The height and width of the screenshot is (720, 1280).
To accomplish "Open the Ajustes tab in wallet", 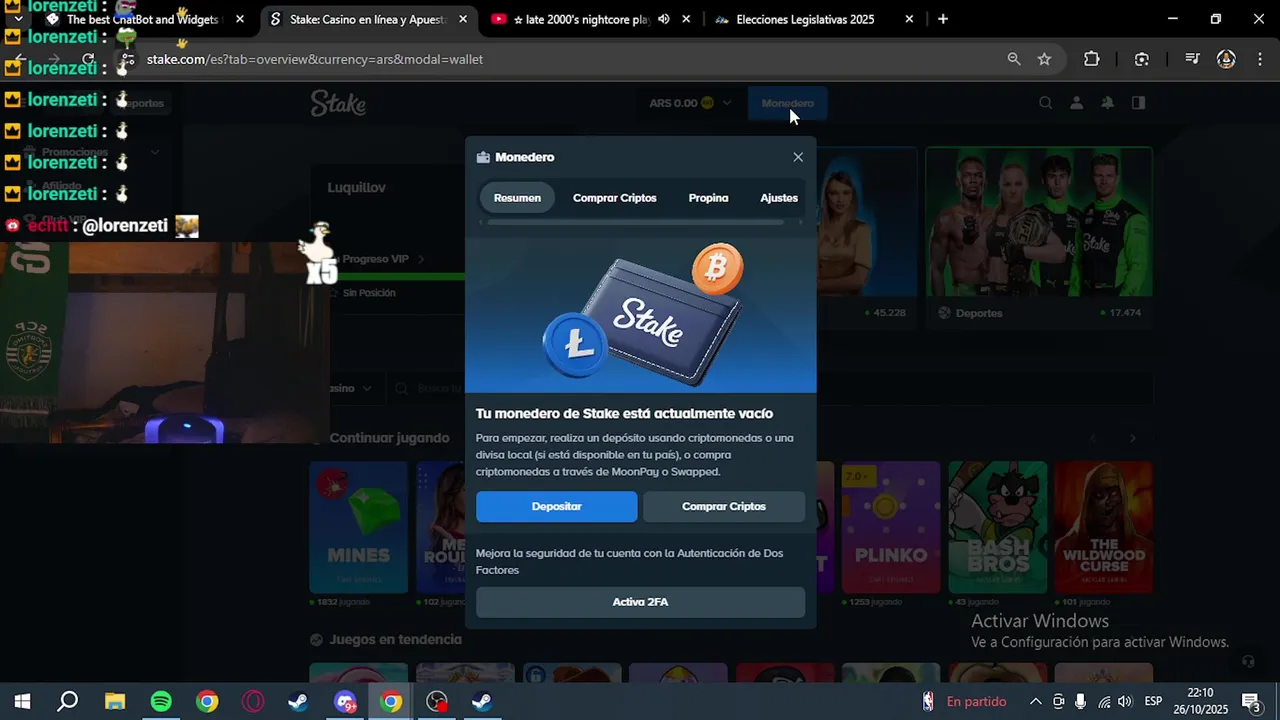I will coord(779,198).
